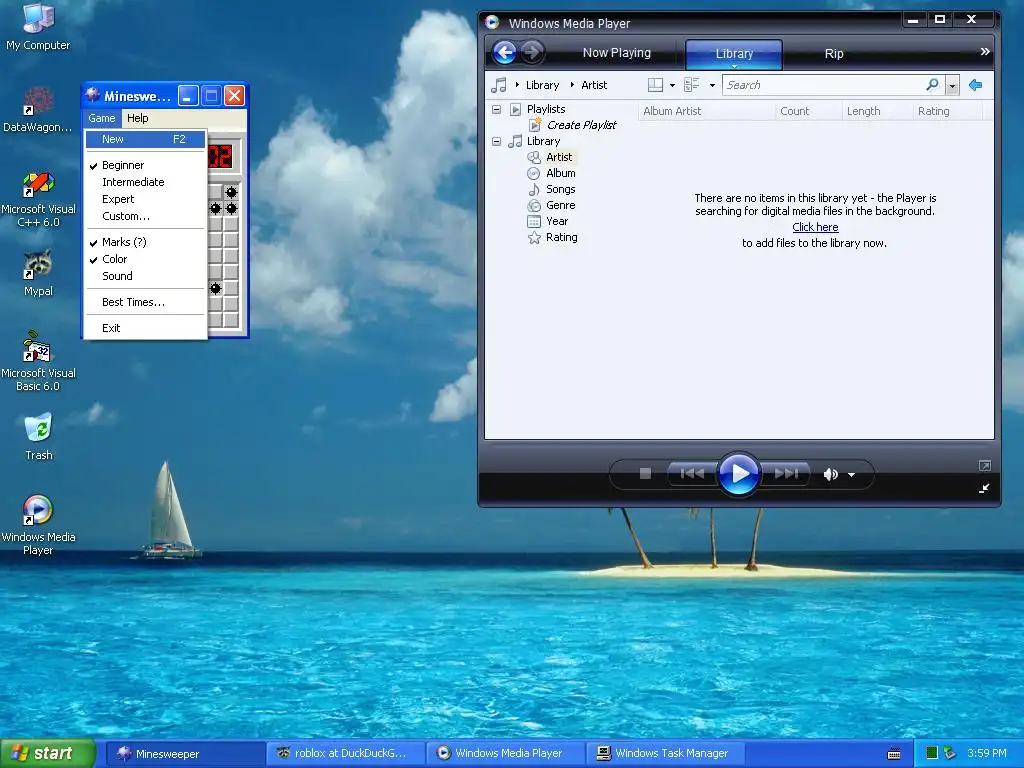This screenshot has height=768, width=1024.
Task: Click the Start button
Action: (48, 753)
